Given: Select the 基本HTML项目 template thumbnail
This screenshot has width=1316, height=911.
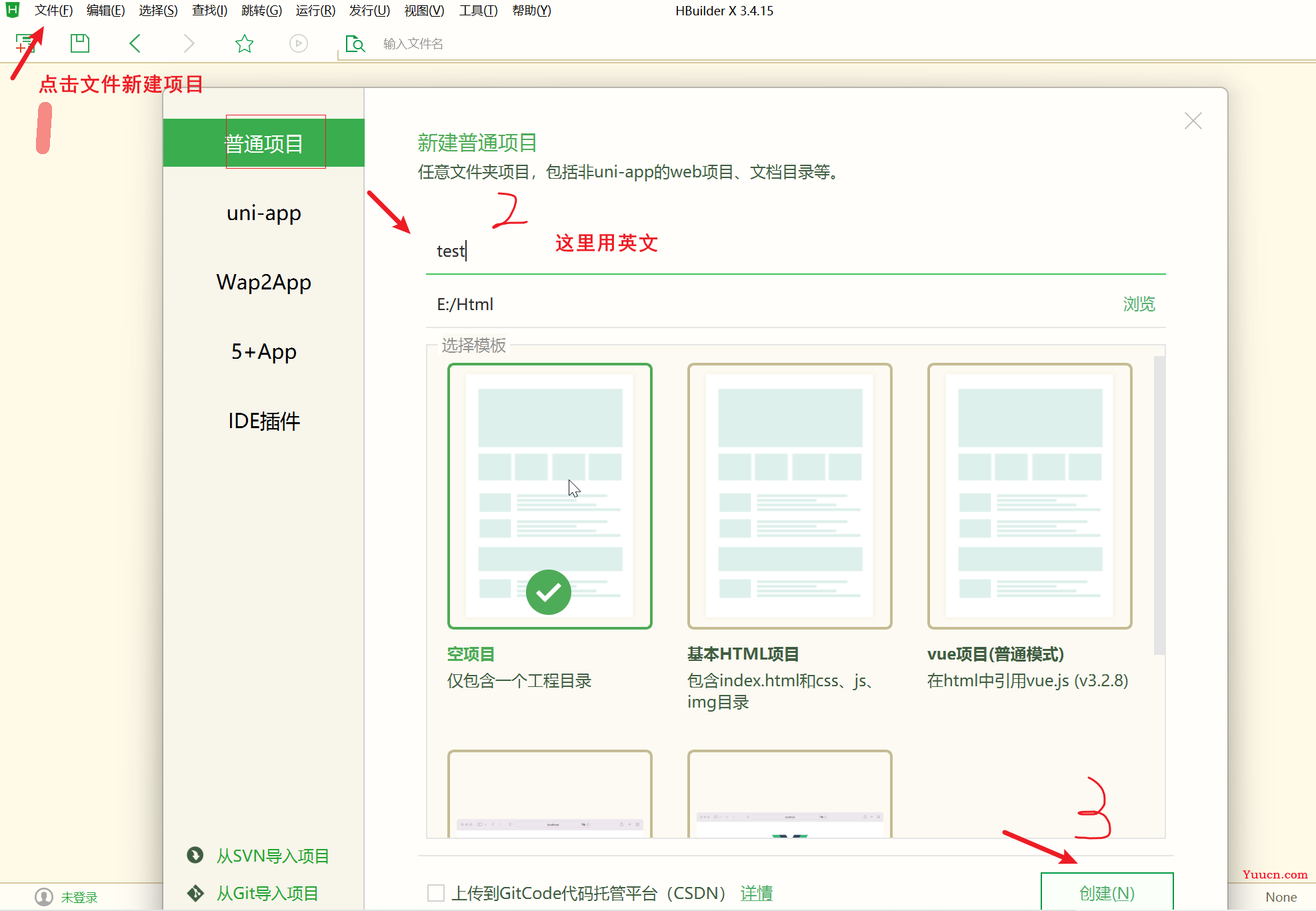Looking at the screenshot, I should pyautogui.click(x=790, y=496).
